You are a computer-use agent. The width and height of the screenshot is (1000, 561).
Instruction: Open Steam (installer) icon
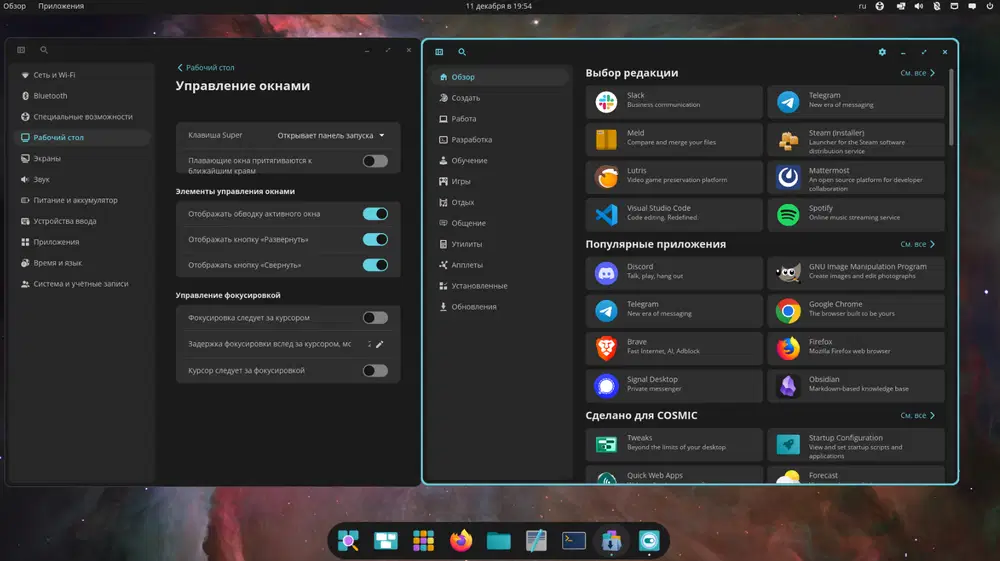(788, 140)
